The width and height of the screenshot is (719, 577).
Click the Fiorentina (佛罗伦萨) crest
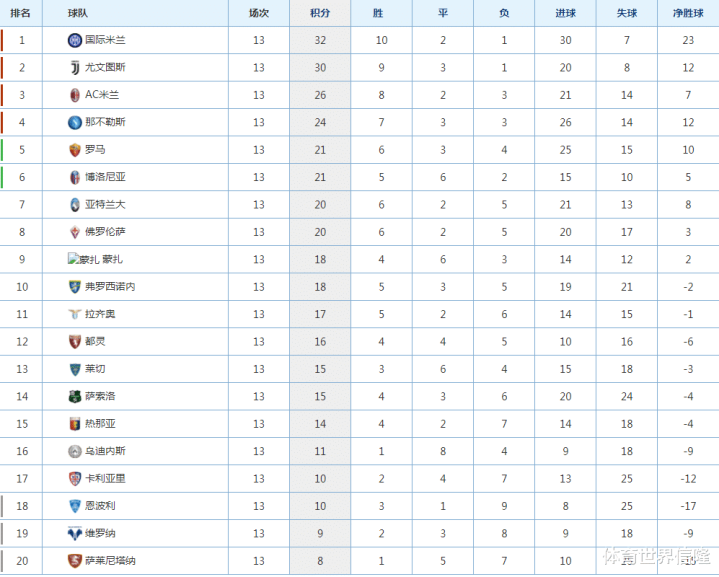click(75, 232)
